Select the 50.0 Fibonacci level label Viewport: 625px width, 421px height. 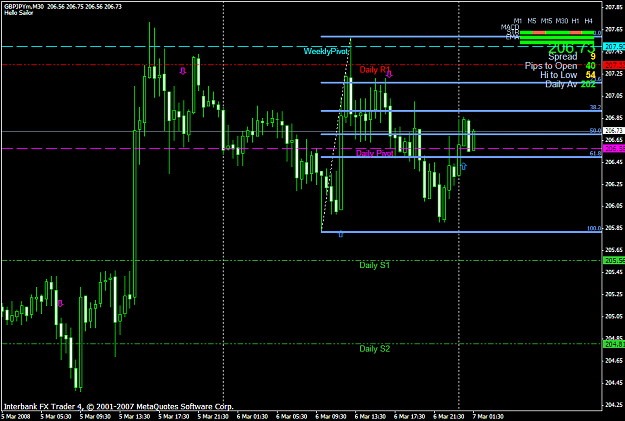coord(595,130)
